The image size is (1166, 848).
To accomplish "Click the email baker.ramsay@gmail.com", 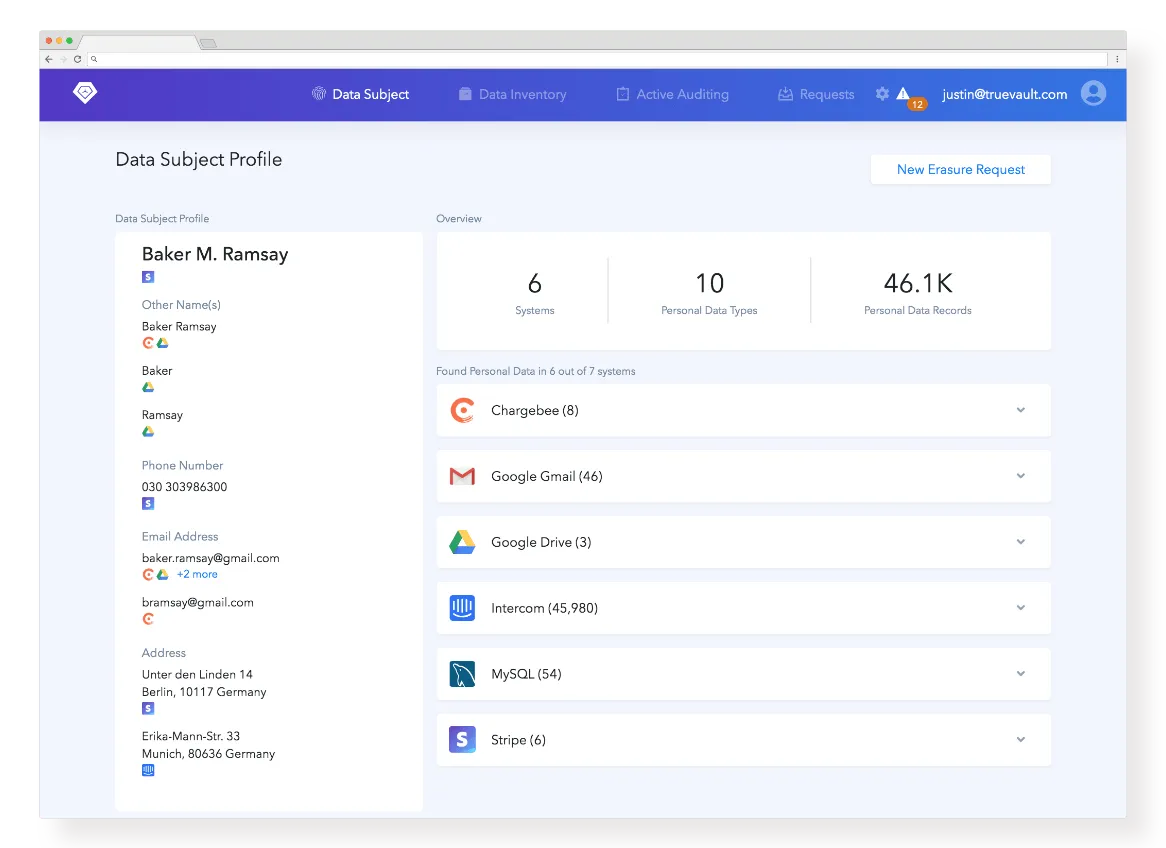I will click(x=210, y=558).
